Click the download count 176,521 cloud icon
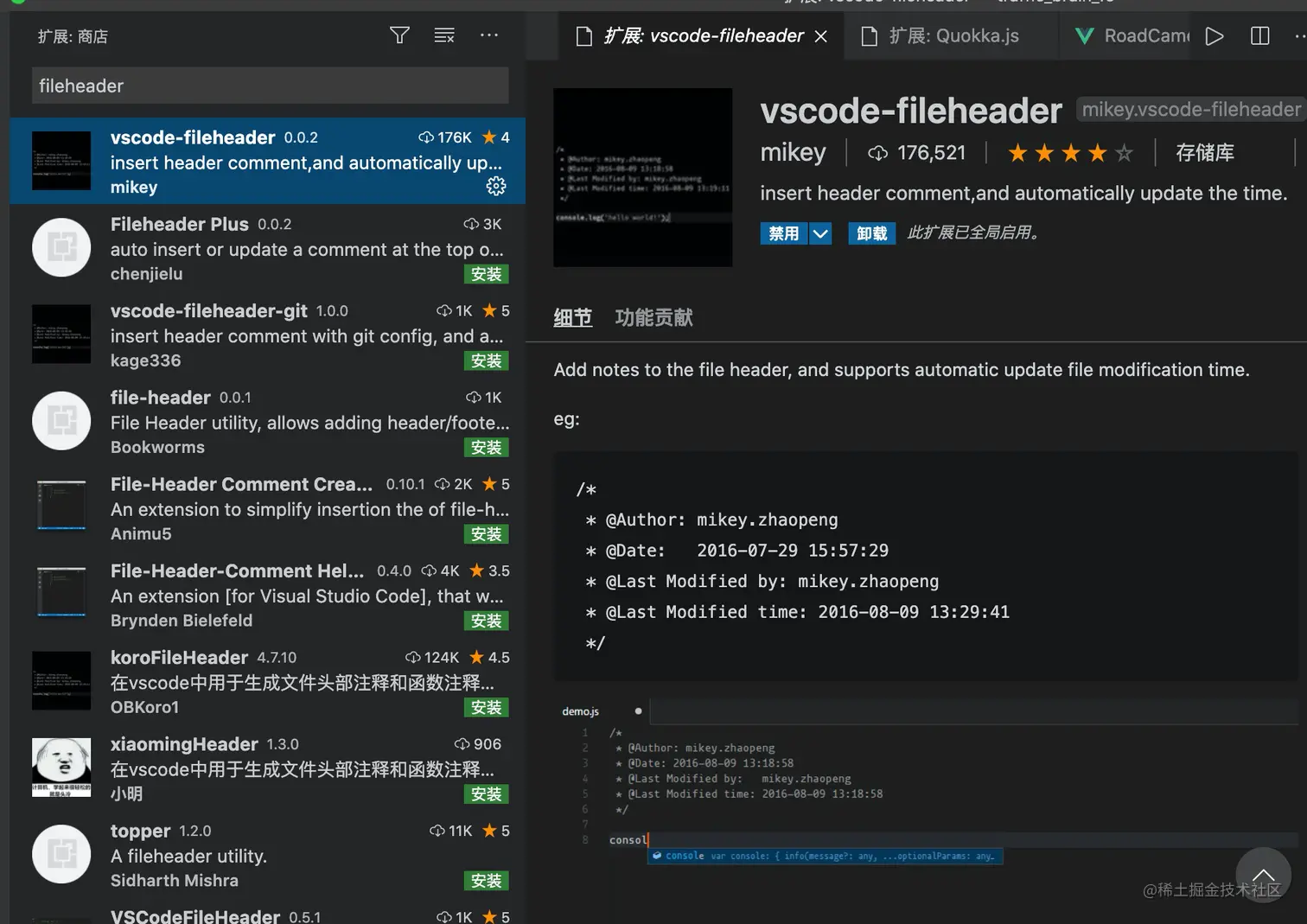 pyautogui.click(x=877, y=153)
